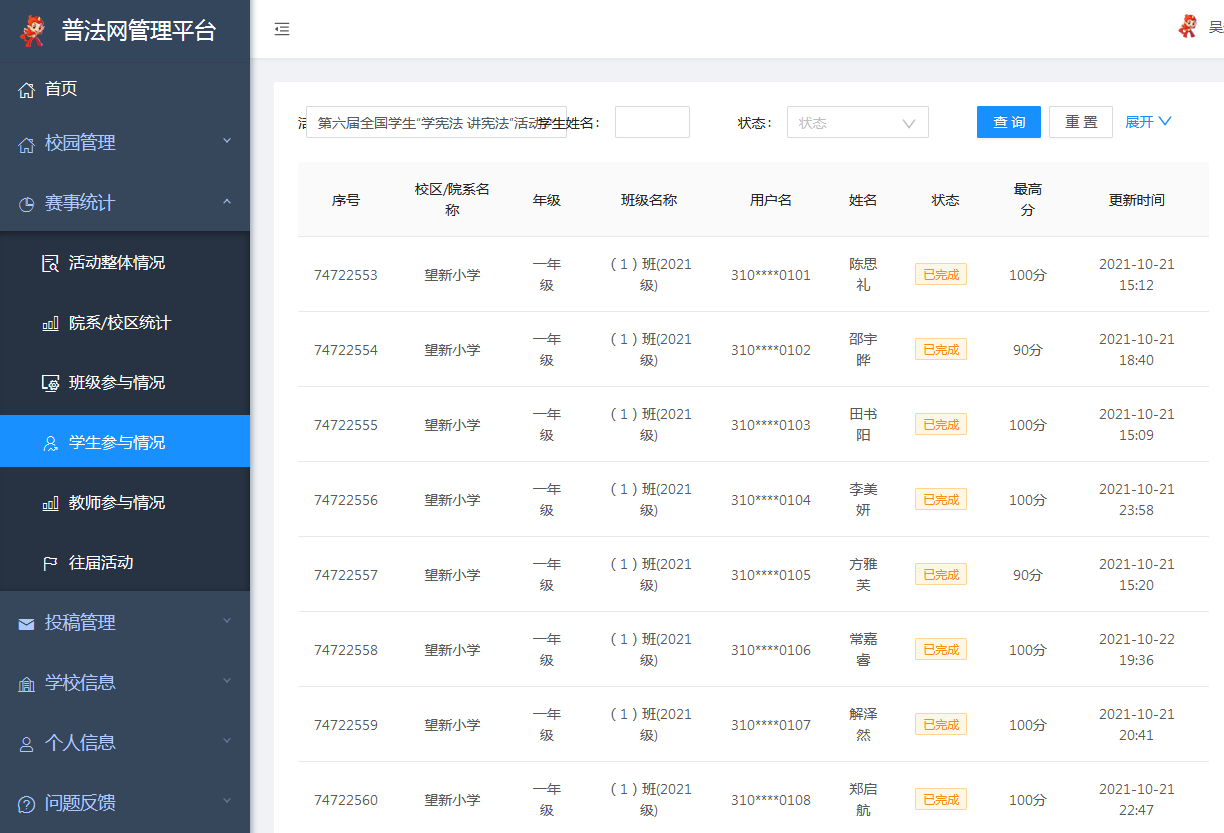
Task: Click the 学生姓名 input field
Action: tap(651, 121)
